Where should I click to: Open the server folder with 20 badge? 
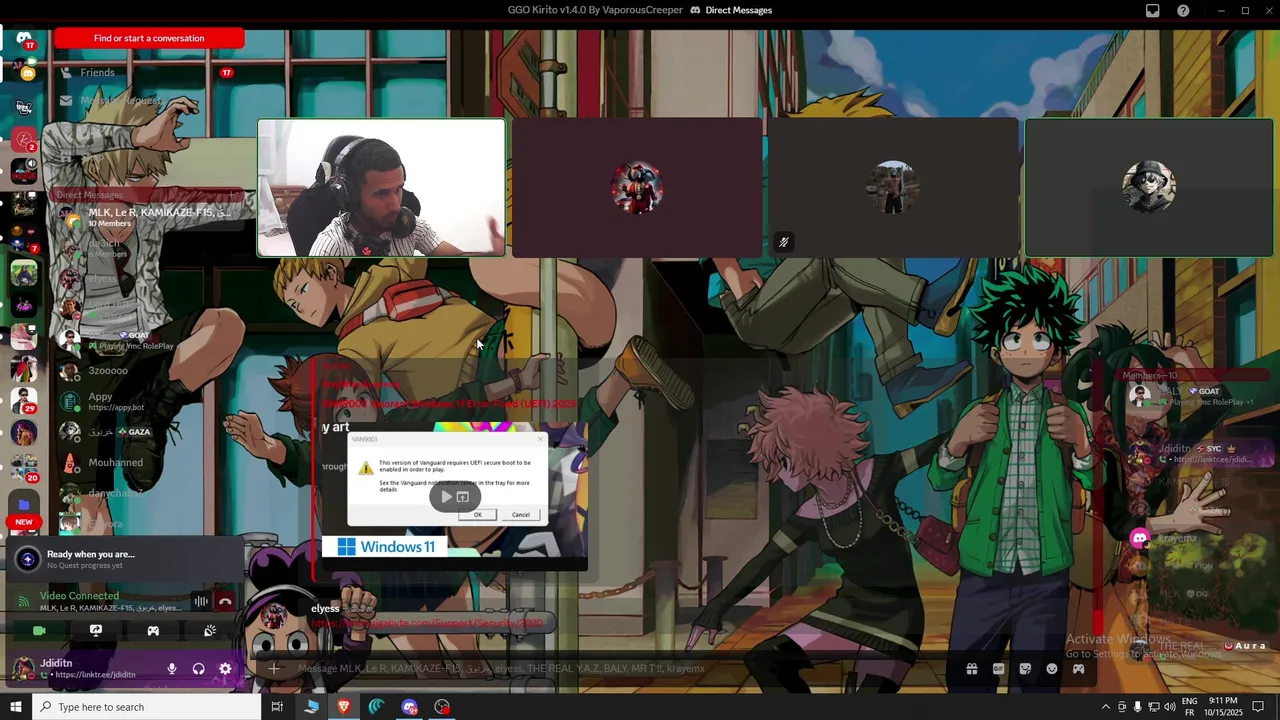24,467
